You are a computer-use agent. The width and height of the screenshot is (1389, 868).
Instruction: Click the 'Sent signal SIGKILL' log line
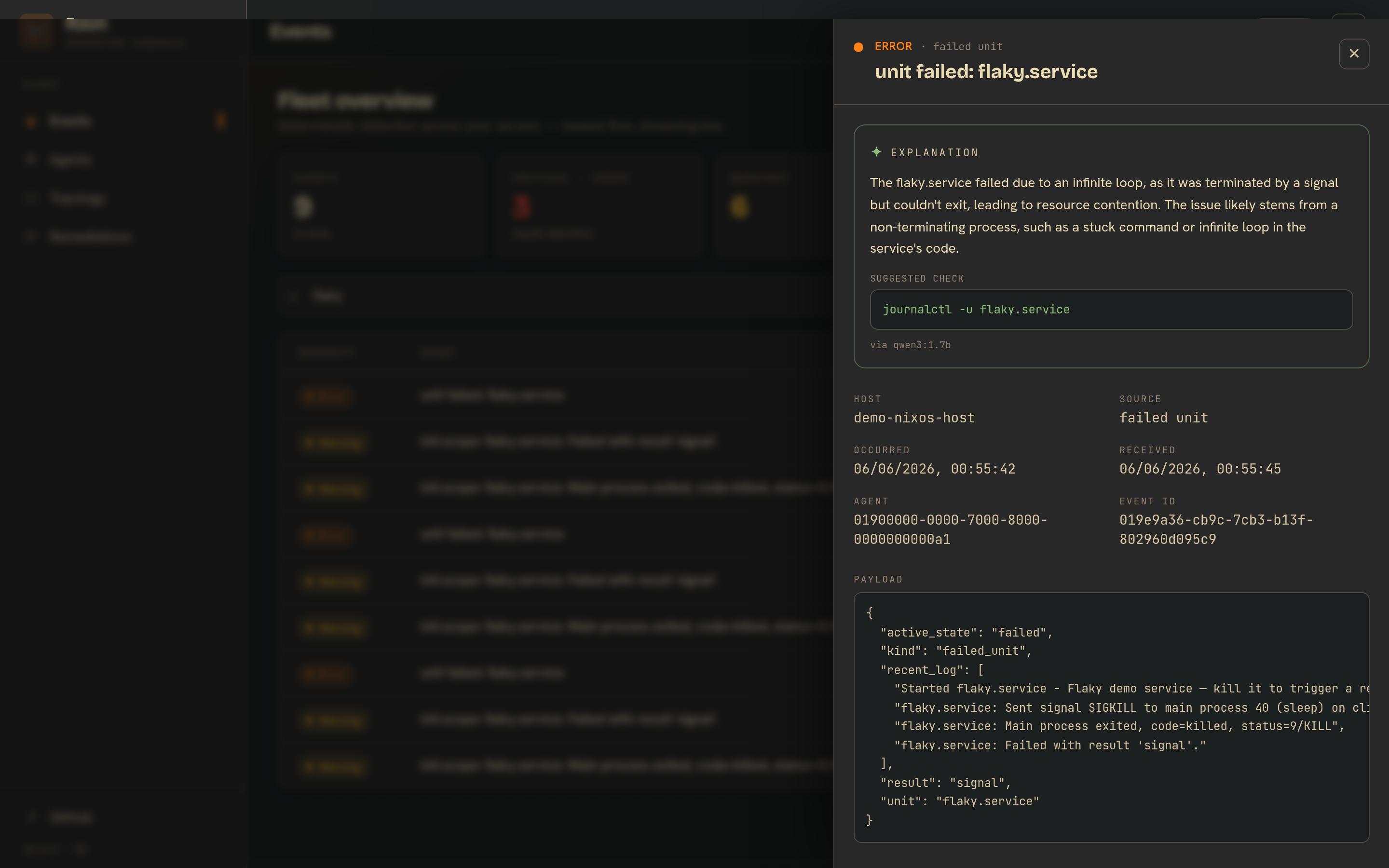1130,708
